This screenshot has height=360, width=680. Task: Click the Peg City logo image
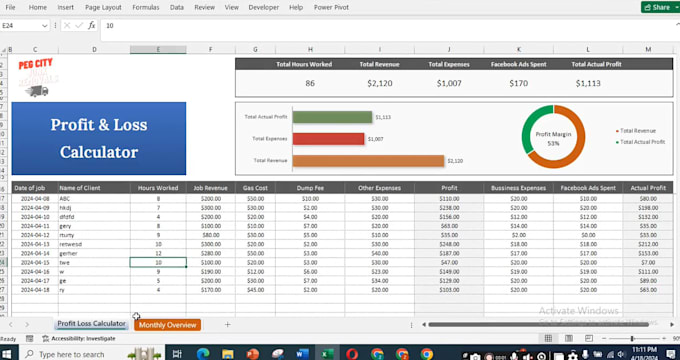pos(38,78)
